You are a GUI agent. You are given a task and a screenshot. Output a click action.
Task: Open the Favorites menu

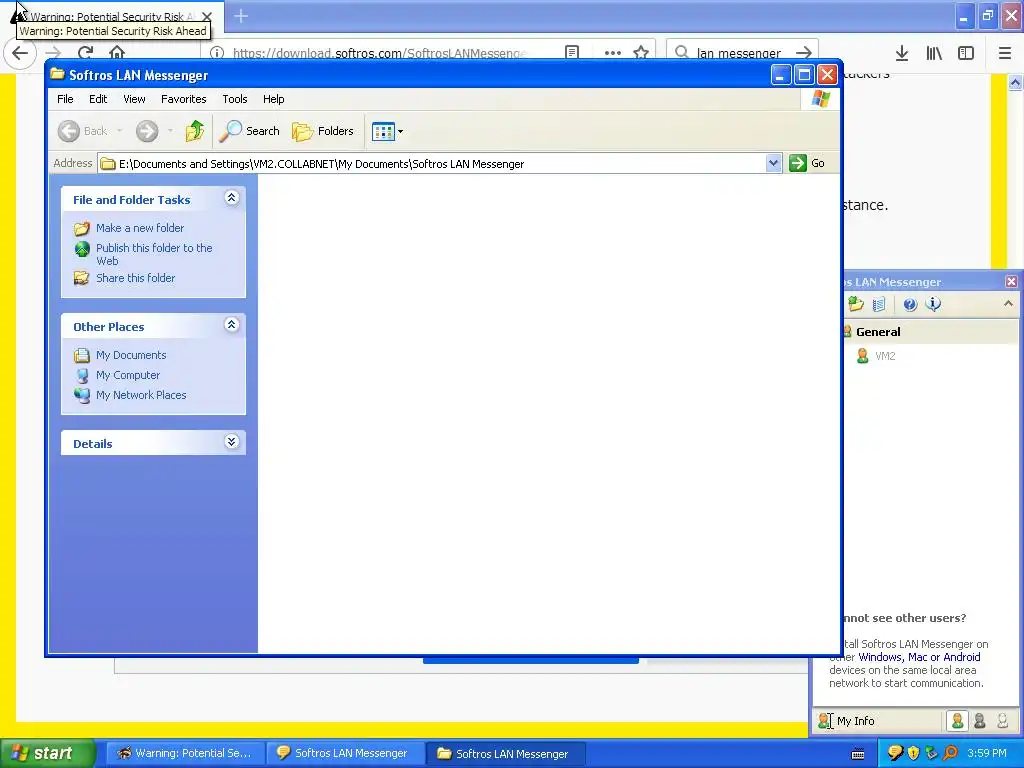click(184, 99)
